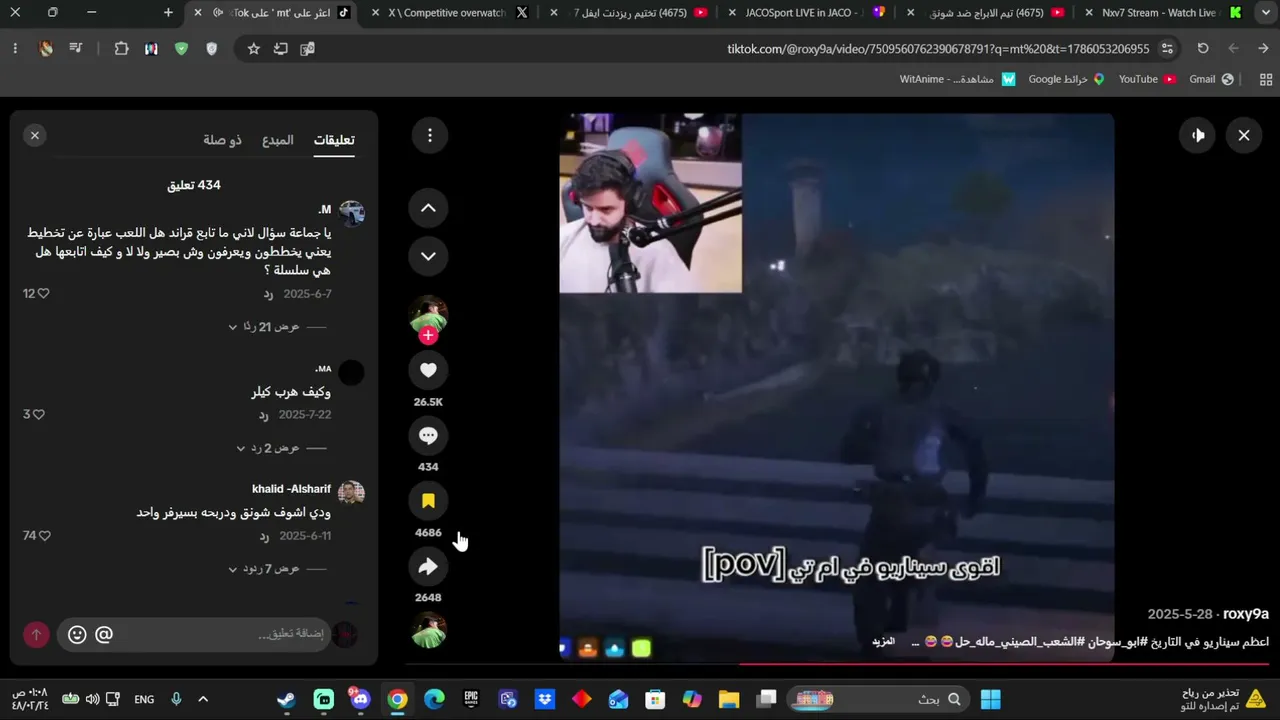Open YouTube bookmark
Image resolution: width=1280 pixels, height=720 pixels.
1147,79
